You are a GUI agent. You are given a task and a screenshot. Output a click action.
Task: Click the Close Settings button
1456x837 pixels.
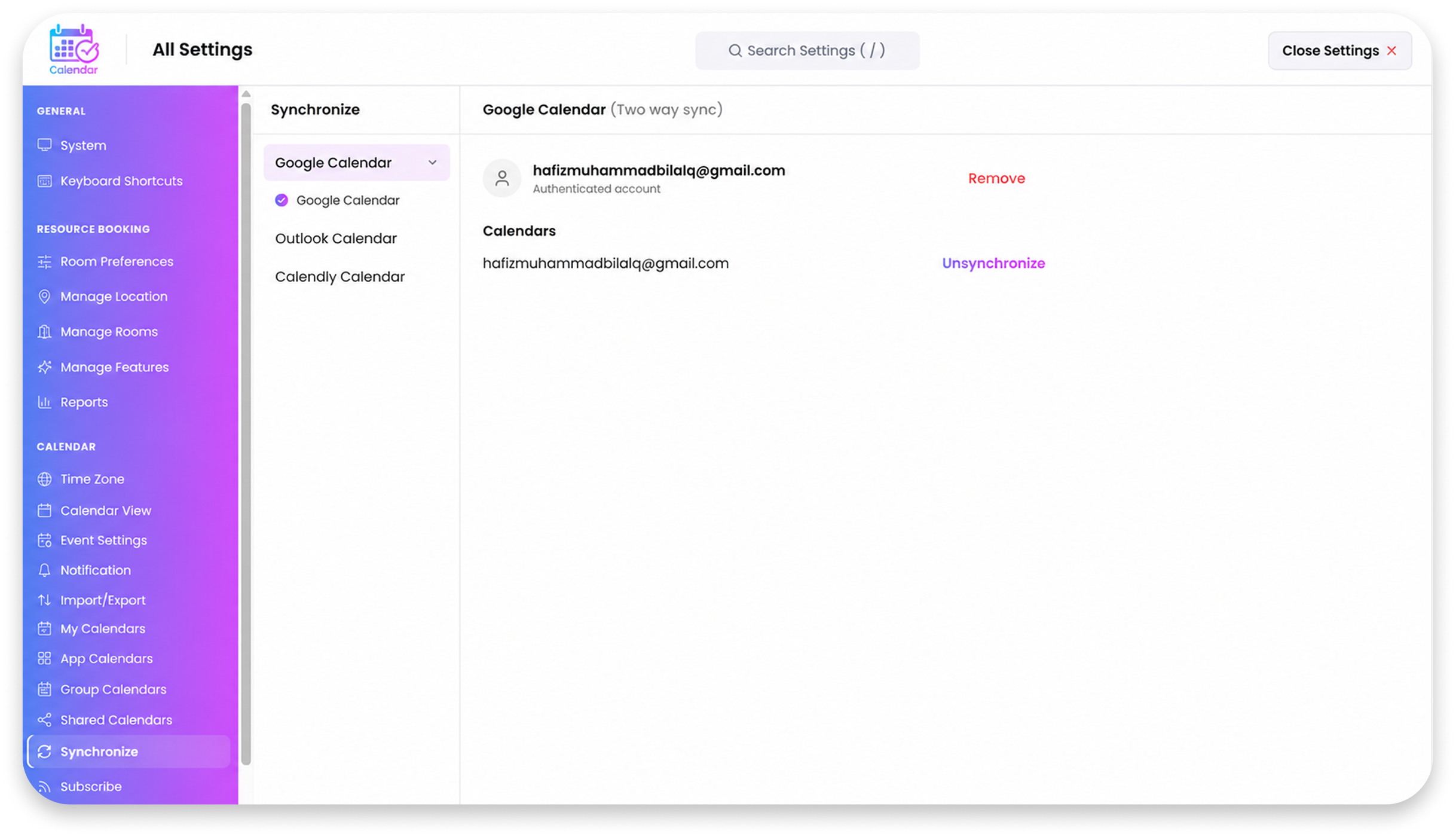pos(1340,51)
